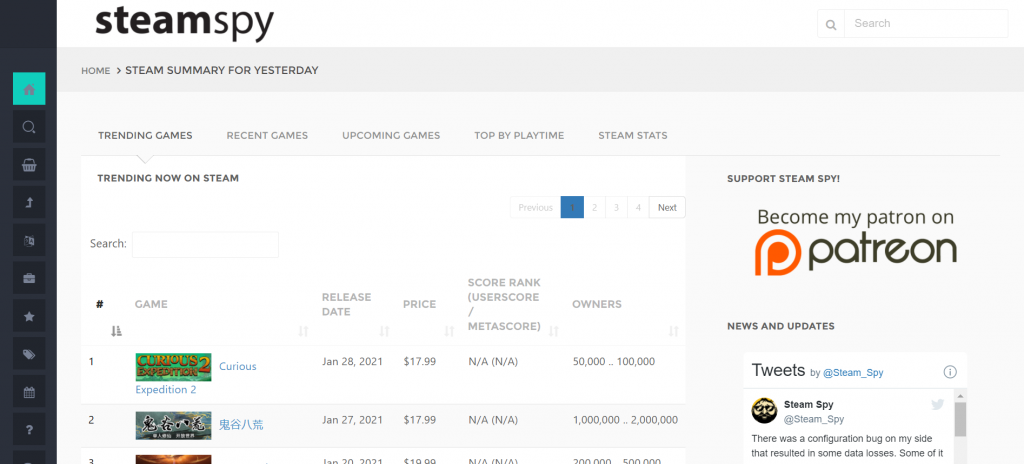Image resolution: width=1024 pixels, height=464 pixels.
Task: Click the briefcase sidebar icon
Action: [29, 278]
